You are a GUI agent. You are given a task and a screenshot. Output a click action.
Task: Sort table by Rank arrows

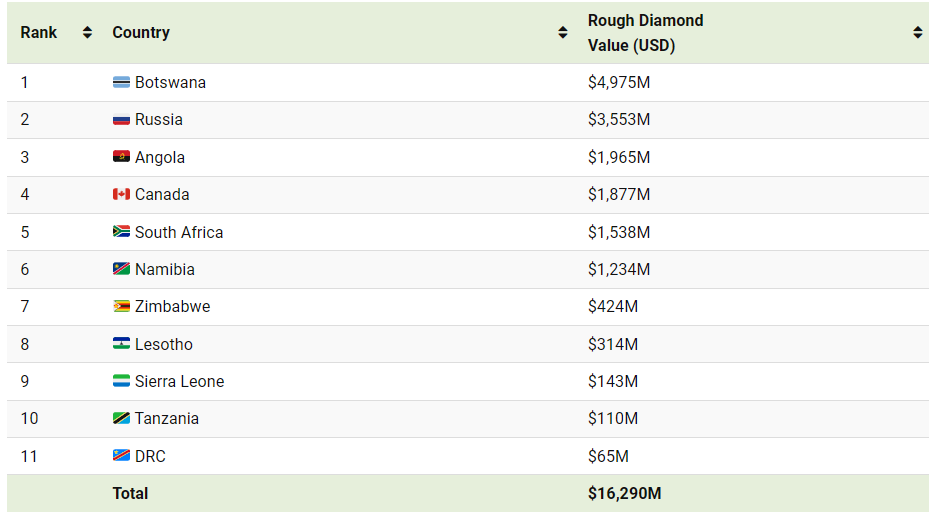point(87,33)
